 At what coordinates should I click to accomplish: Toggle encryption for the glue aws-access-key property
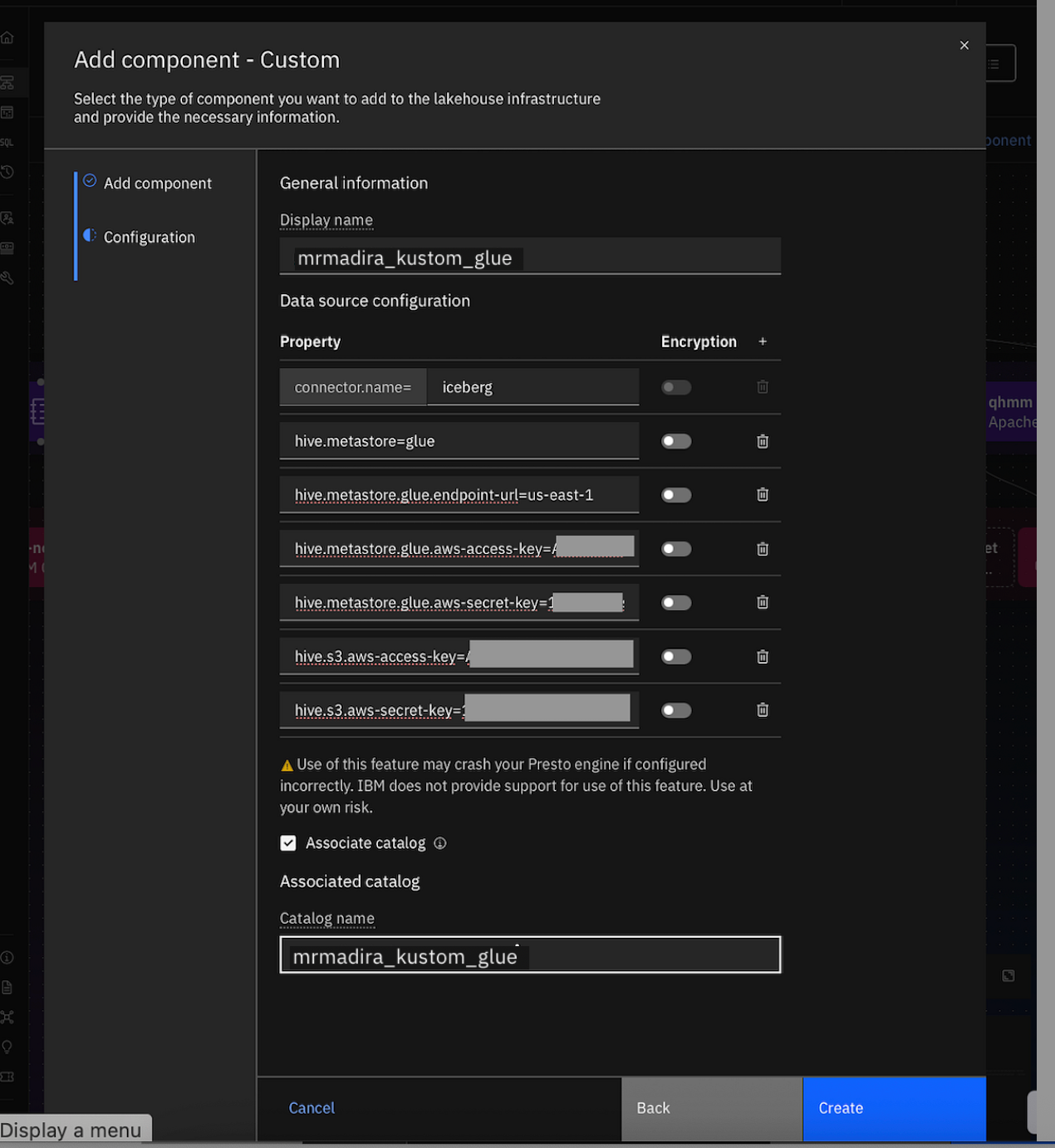[x=676, y=548]
